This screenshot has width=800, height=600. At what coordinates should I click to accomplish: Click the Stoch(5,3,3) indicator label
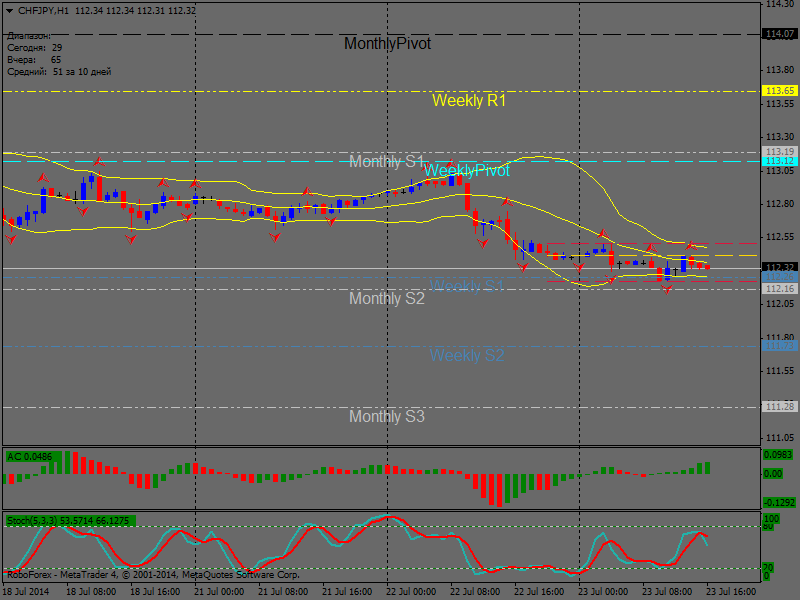pos(70,521)
